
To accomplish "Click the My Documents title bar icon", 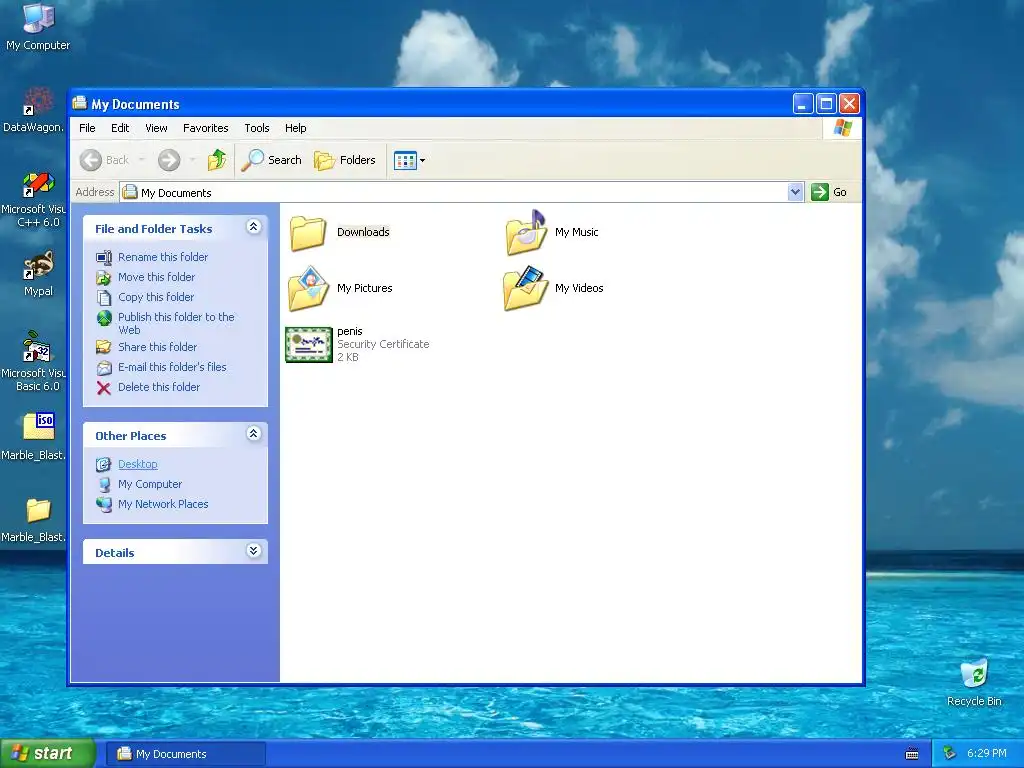I will 80,103.
